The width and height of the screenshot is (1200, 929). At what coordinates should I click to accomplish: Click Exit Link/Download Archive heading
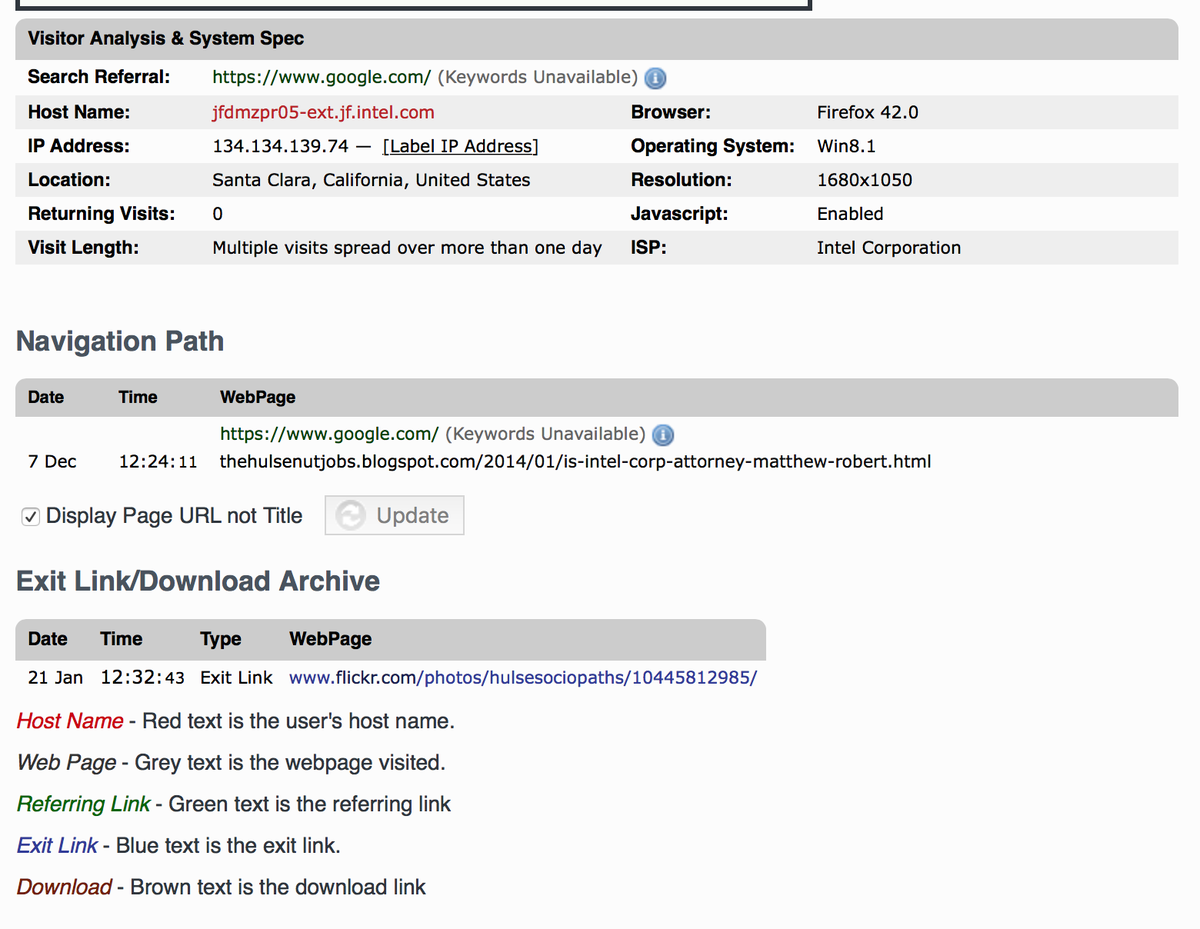click(198, 581)
